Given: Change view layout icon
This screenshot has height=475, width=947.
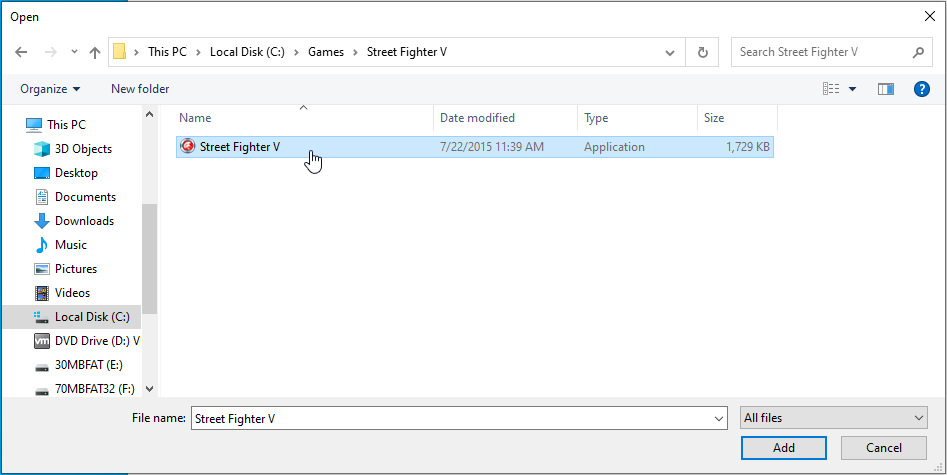Looking at the screenshot, I should (831, 89).
